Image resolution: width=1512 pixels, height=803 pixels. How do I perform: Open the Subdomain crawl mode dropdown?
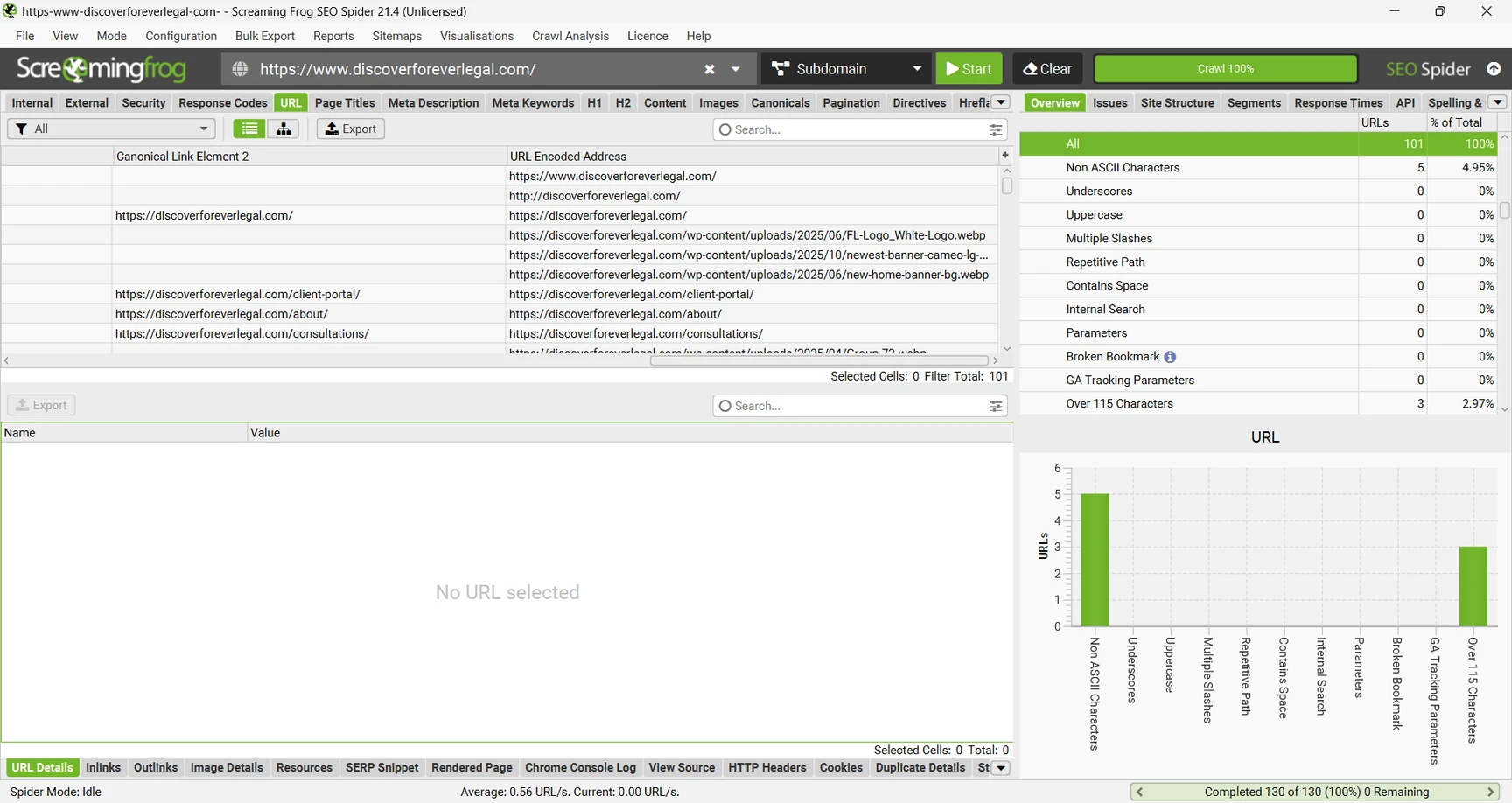(846, 69)
